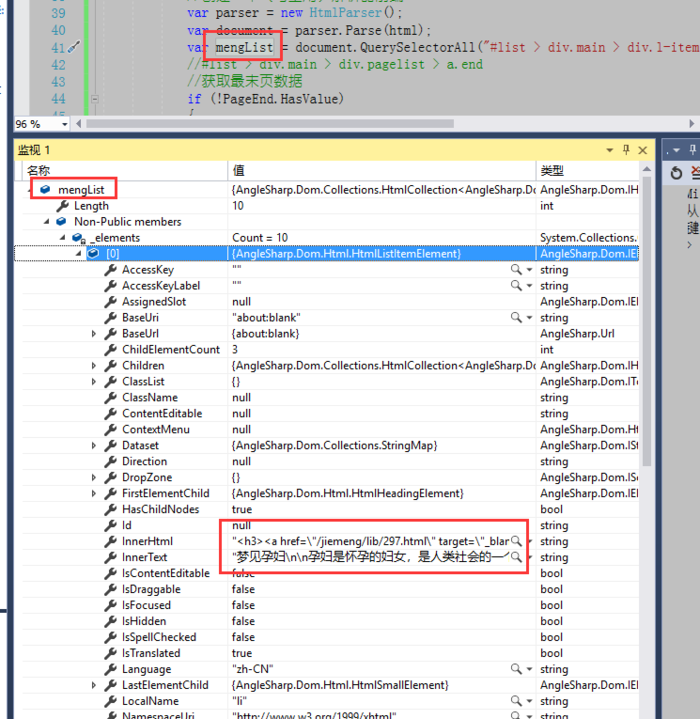Click the 类型 column header
Viewport: 700px width, 719px height.
(x=587, y=171)
